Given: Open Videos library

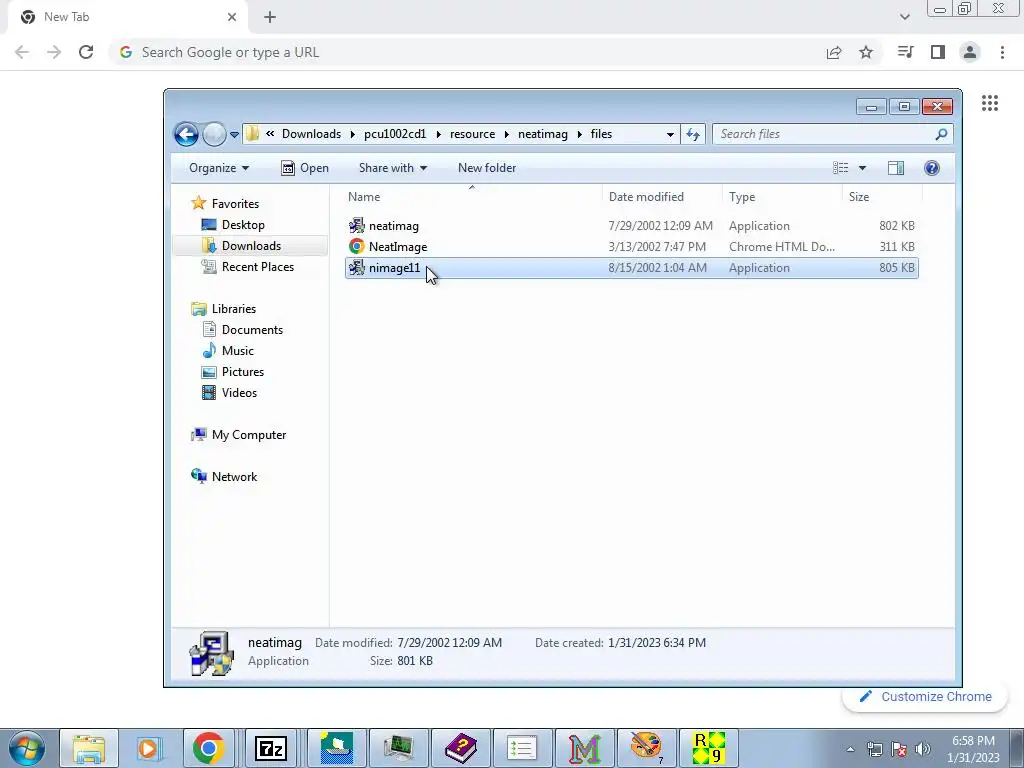Looking at the screenshot, I should [230, 392].
